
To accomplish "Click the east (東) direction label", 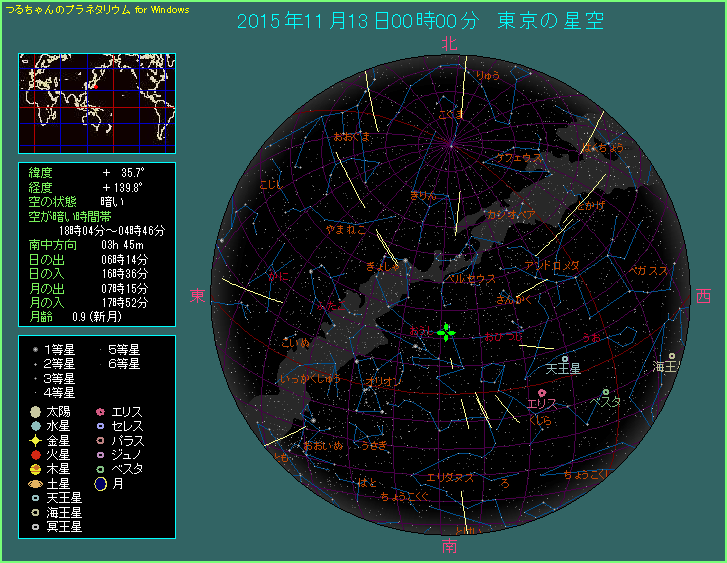I will [x=198, y=295].
